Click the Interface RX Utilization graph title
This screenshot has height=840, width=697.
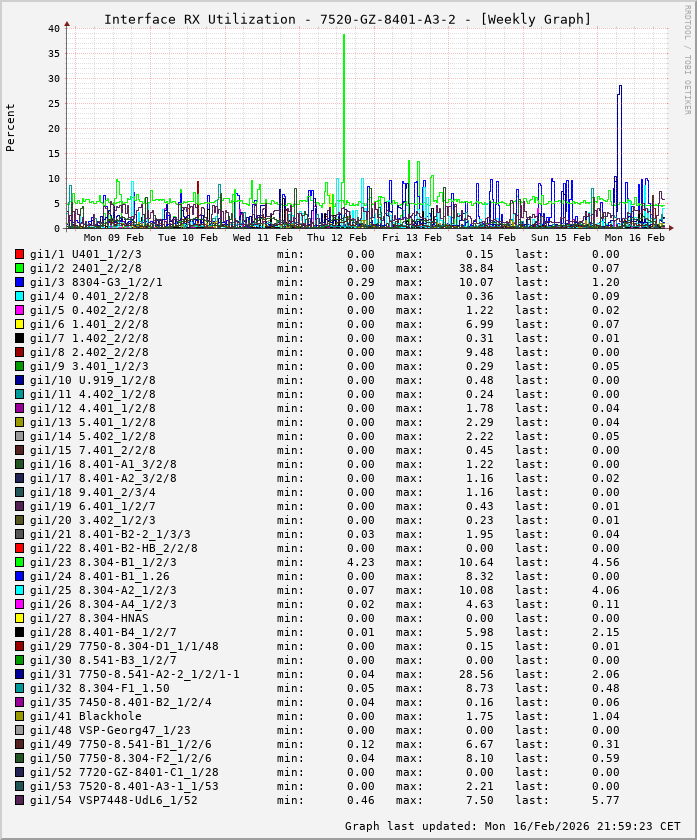click(x=347, y=19)
